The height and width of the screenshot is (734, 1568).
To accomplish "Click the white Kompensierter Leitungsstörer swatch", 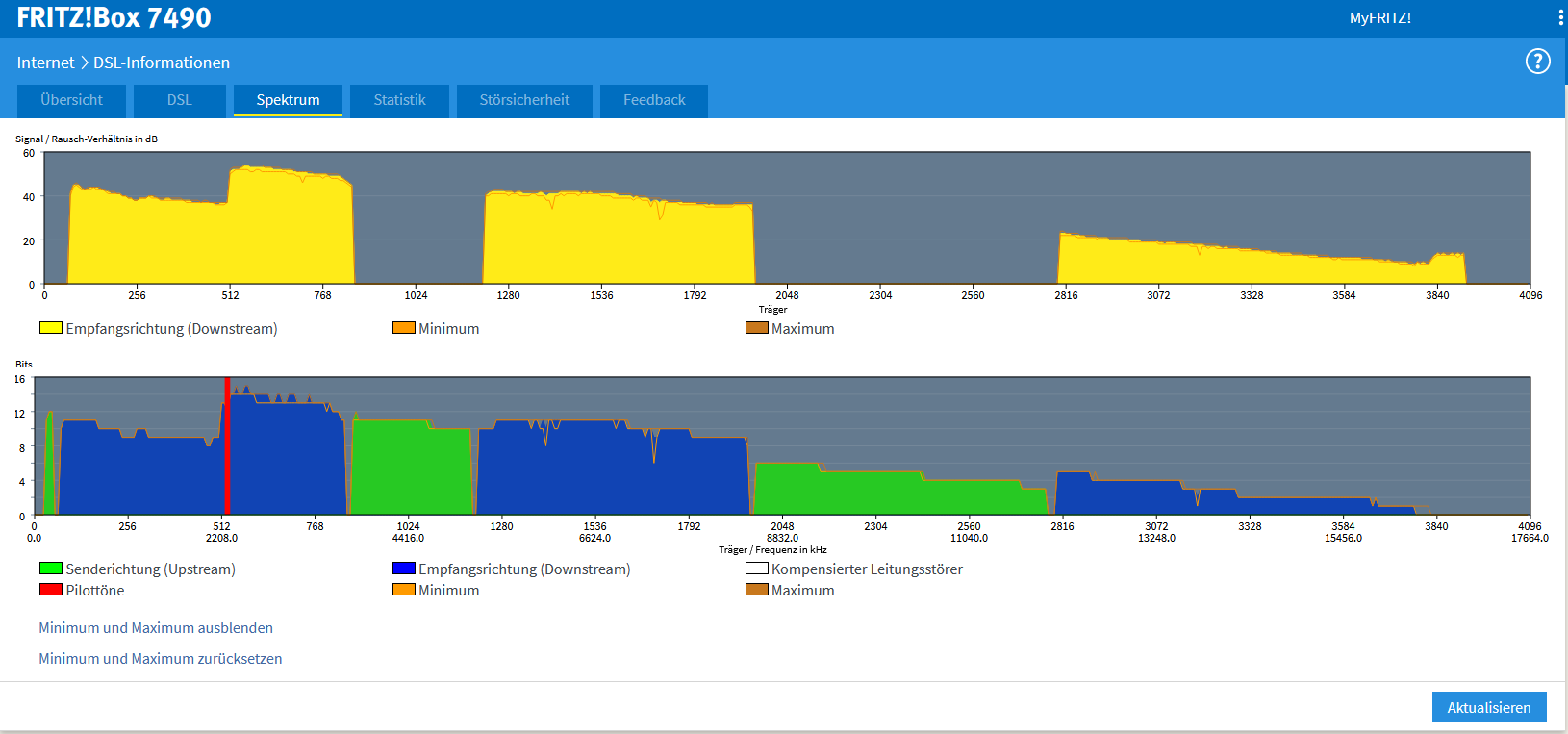I will 757,569.
